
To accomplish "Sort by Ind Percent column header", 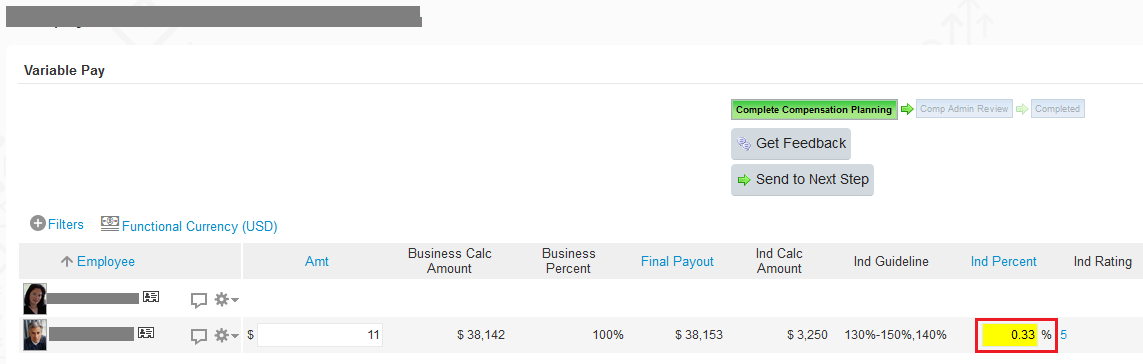I will [1004, 261].
